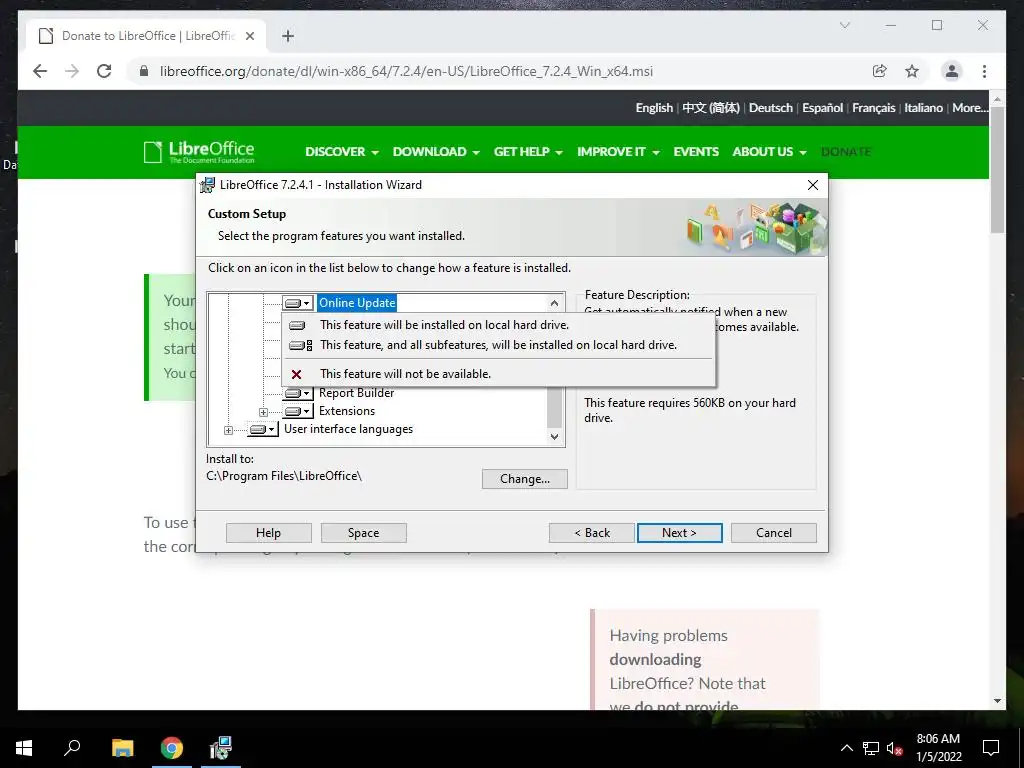This screenshot has width=1024, height=768.
Task: Close the Donate to LibreOffice tab
Action: point(249,36)
